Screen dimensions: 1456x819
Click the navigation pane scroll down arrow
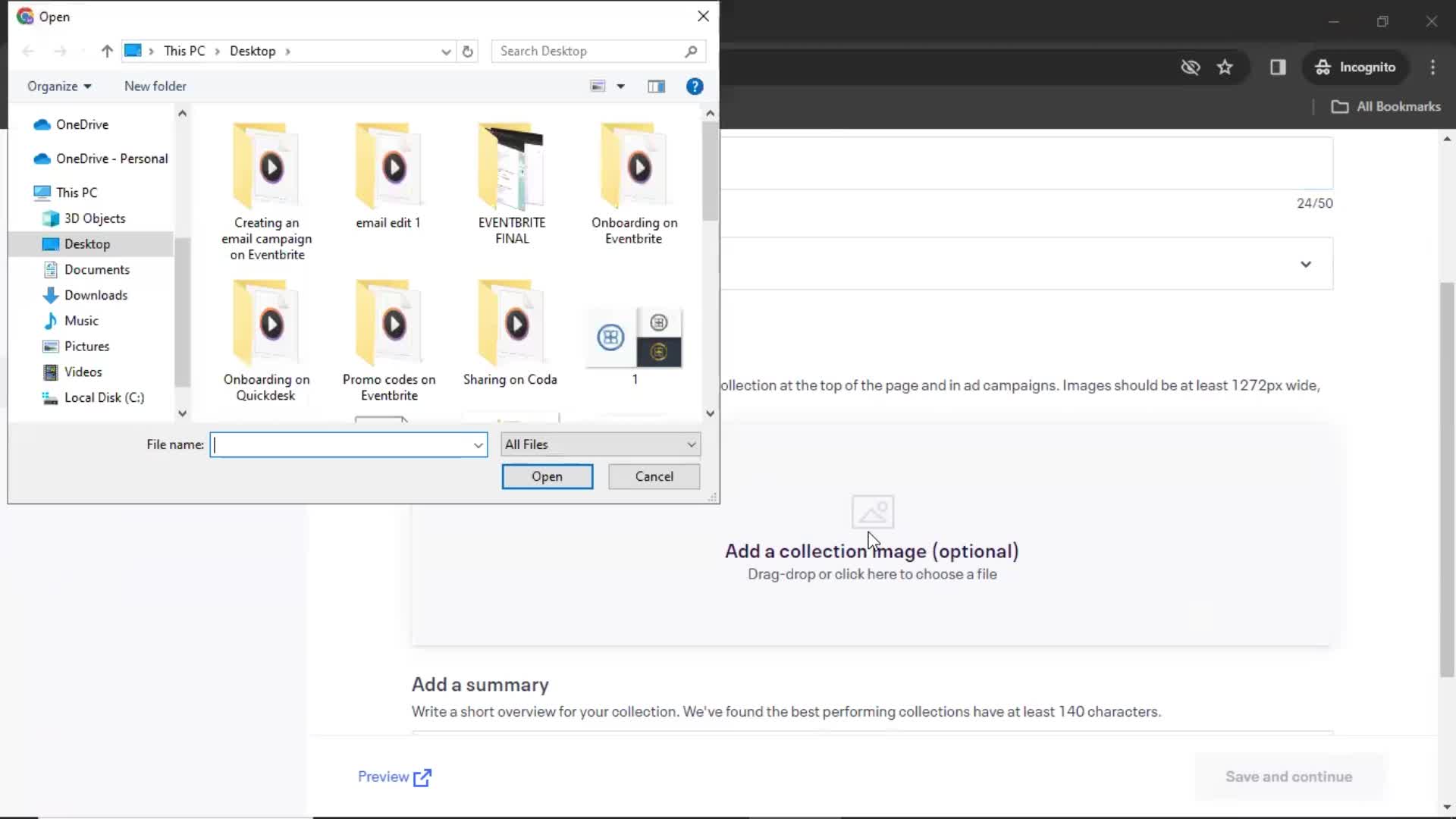coord(182,414)
